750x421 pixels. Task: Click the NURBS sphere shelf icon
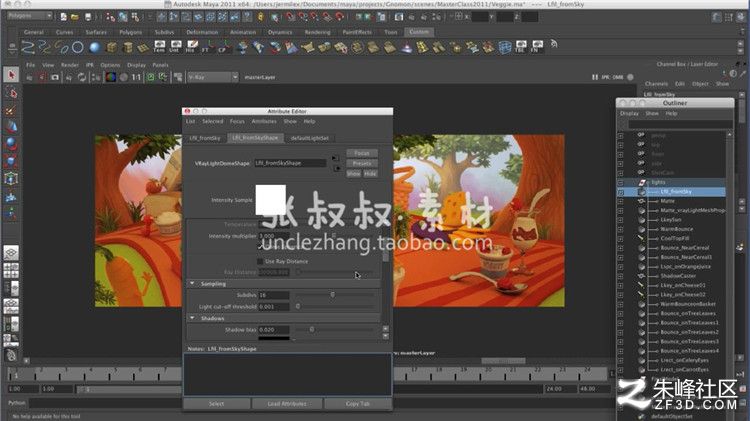(95, 47)
